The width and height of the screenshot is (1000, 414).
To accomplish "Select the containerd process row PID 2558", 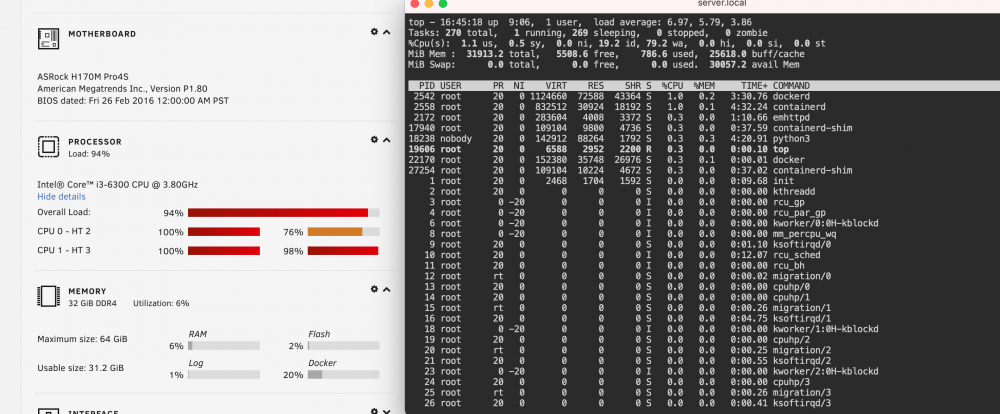I will pyautogui.click(x=702, y=107).
